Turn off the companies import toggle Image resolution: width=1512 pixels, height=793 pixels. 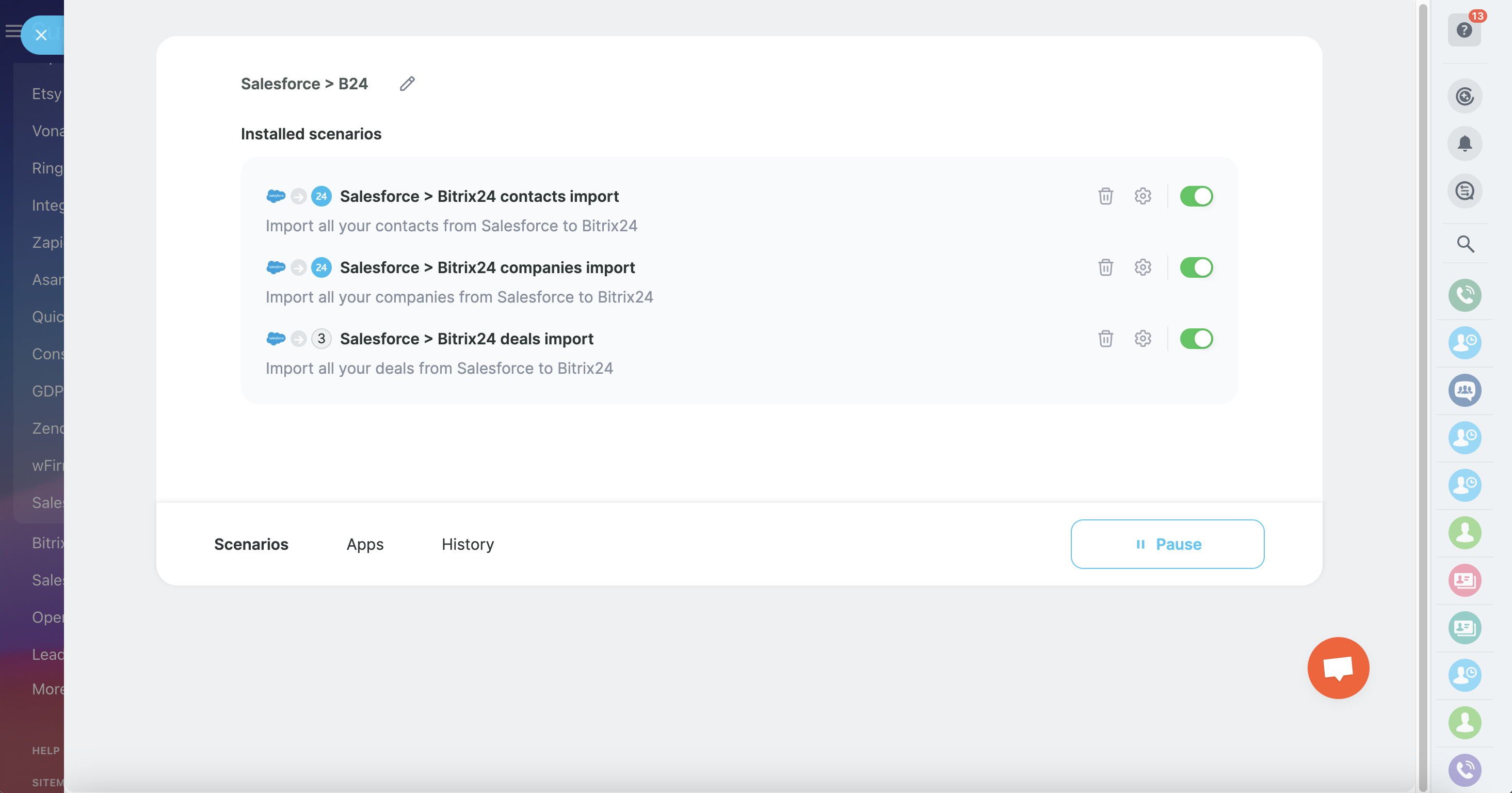pyautogui.click(x=1196, y=267)
